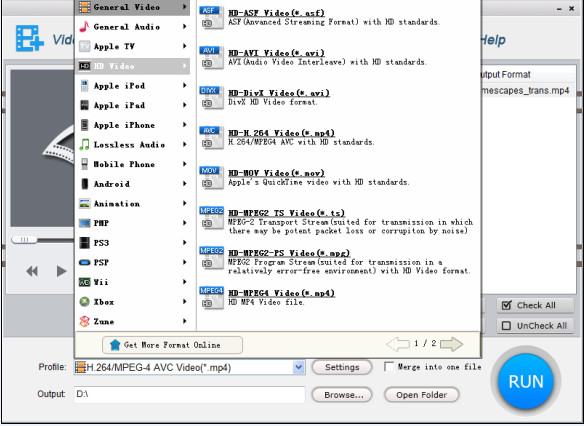
Task: Click the AVI format icon
Action: tap(212, 57)
